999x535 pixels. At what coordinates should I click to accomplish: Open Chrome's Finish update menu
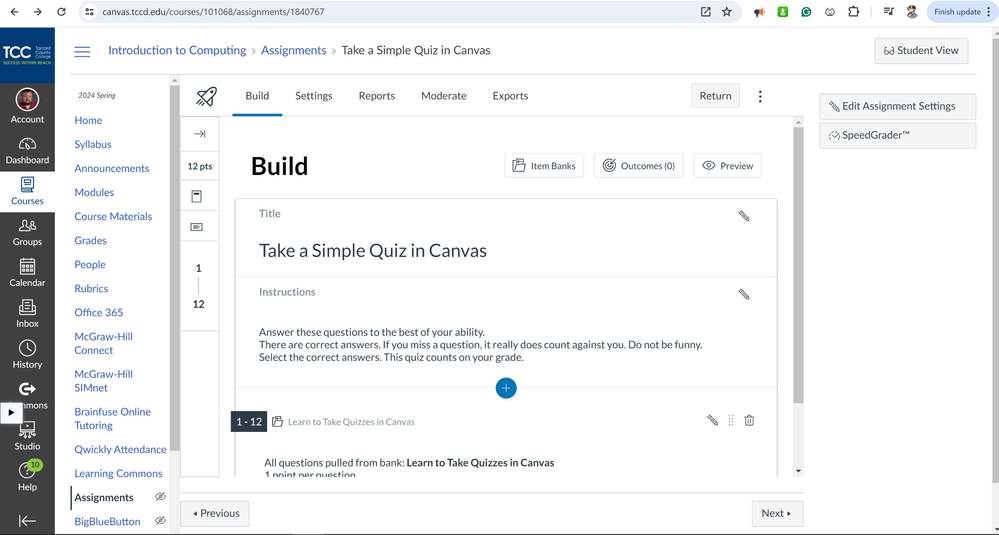pyautogui.click(x=963, y=12)
